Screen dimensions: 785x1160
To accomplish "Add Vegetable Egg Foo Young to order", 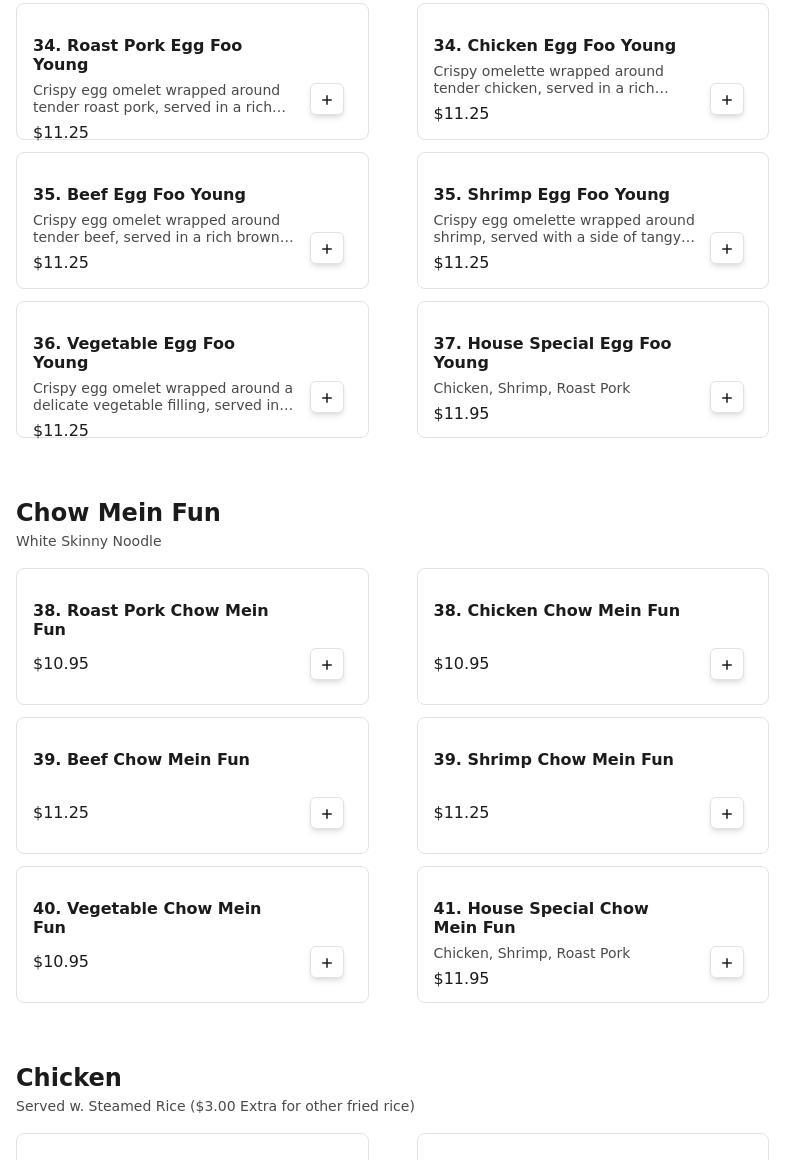I will tap(327, 398).
